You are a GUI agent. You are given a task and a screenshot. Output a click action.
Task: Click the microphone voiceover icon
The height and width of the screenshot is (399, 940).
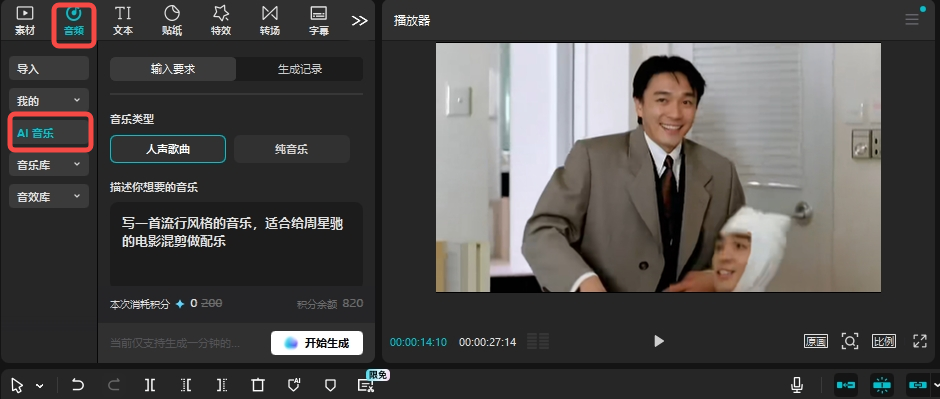pos(797,385)
